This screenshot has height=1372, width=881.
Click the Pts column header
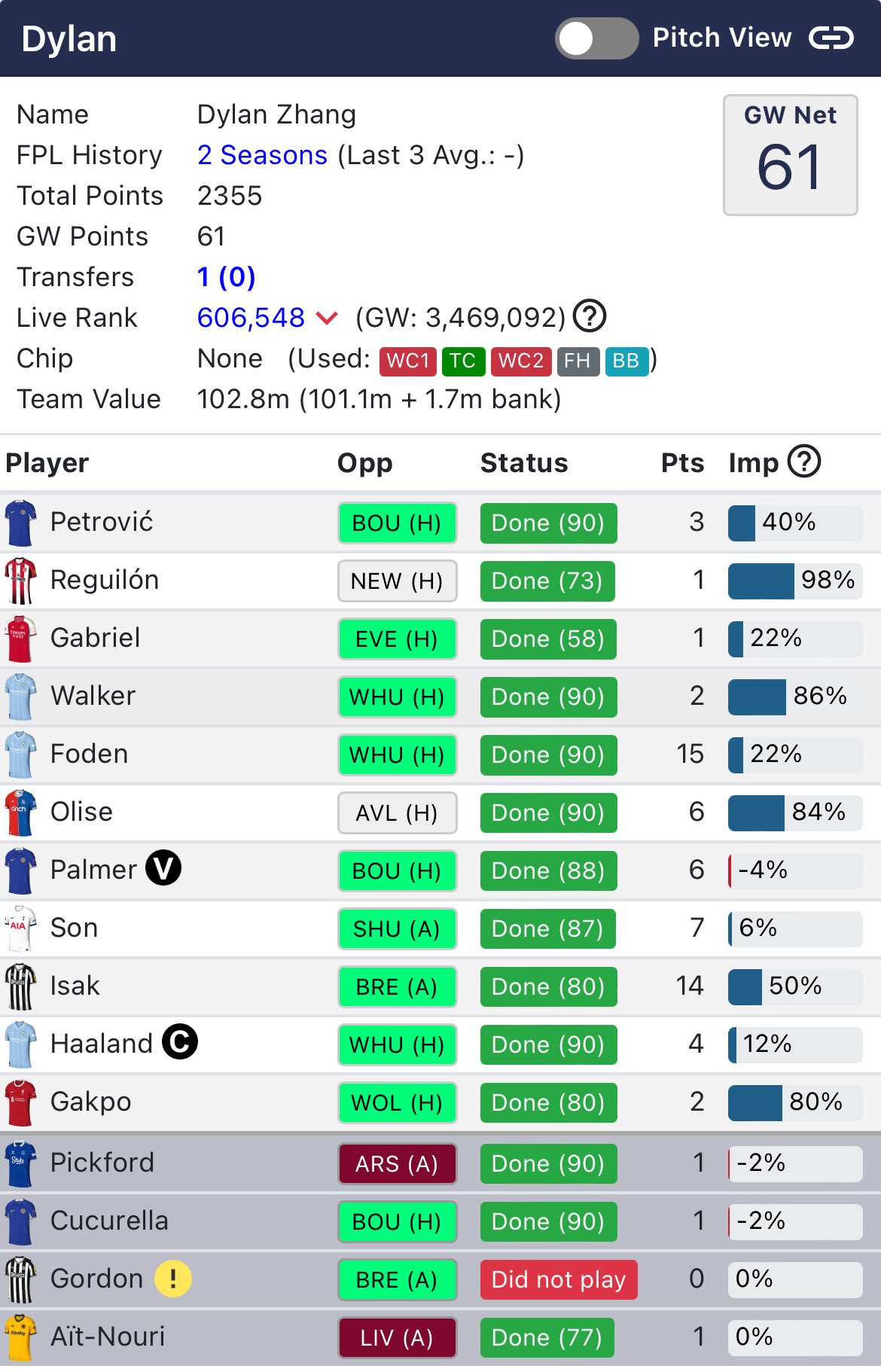click(682, 463)
